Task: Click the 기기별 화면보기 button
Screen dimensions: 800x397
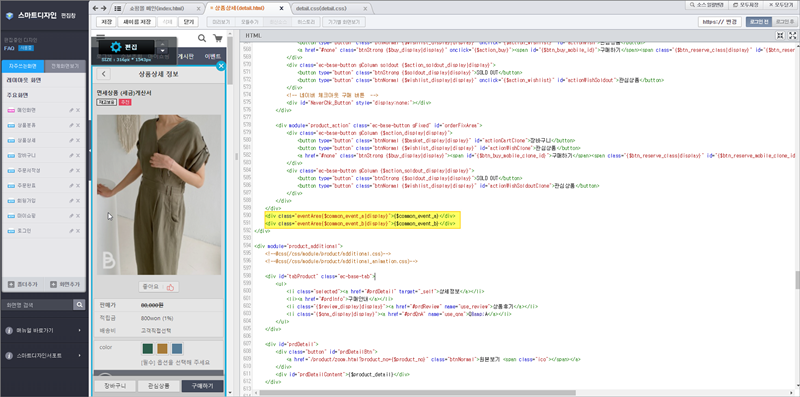Action: 344,22
